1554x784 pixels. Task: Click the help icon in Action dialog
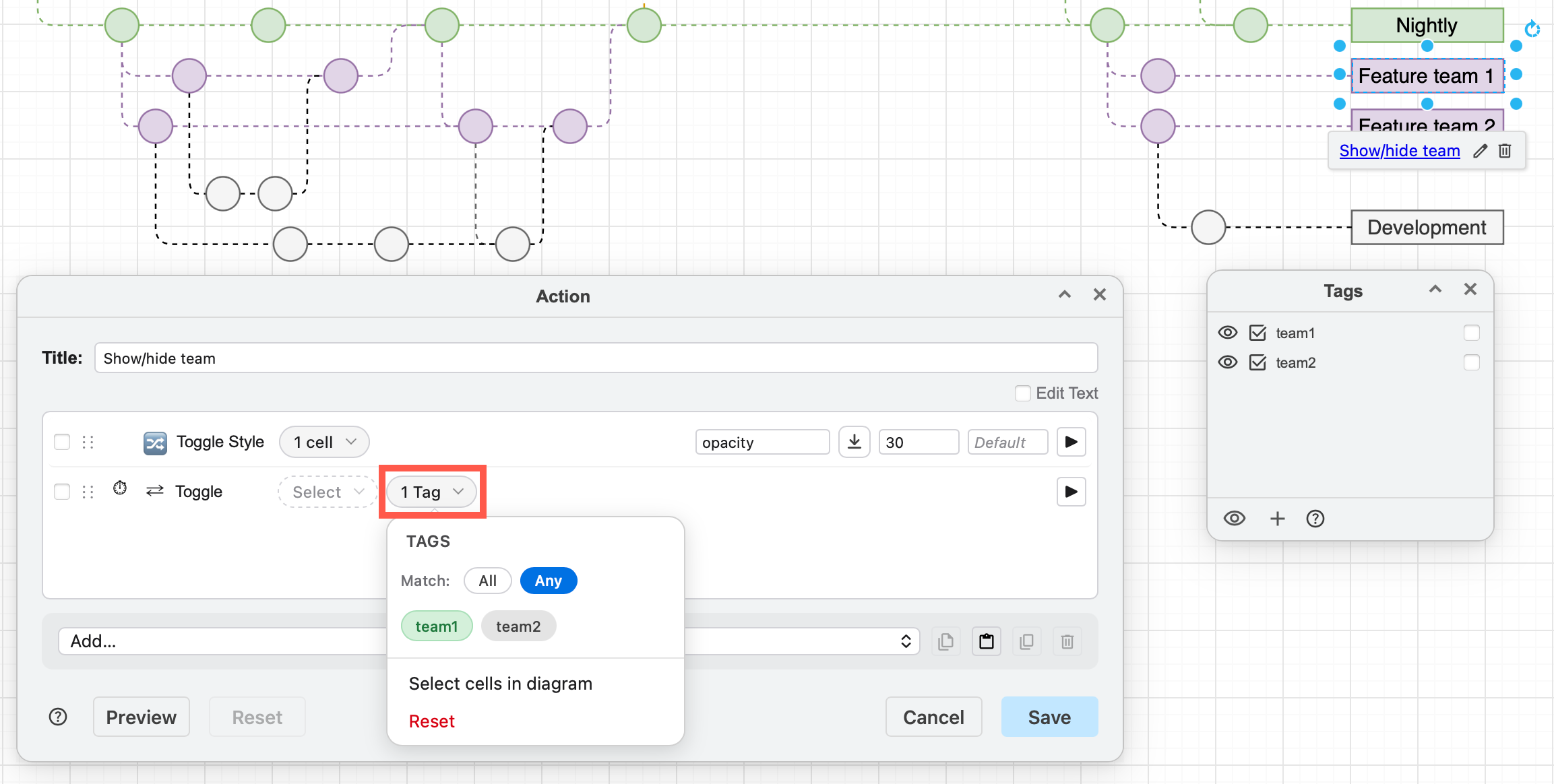(x=58, y=717)
